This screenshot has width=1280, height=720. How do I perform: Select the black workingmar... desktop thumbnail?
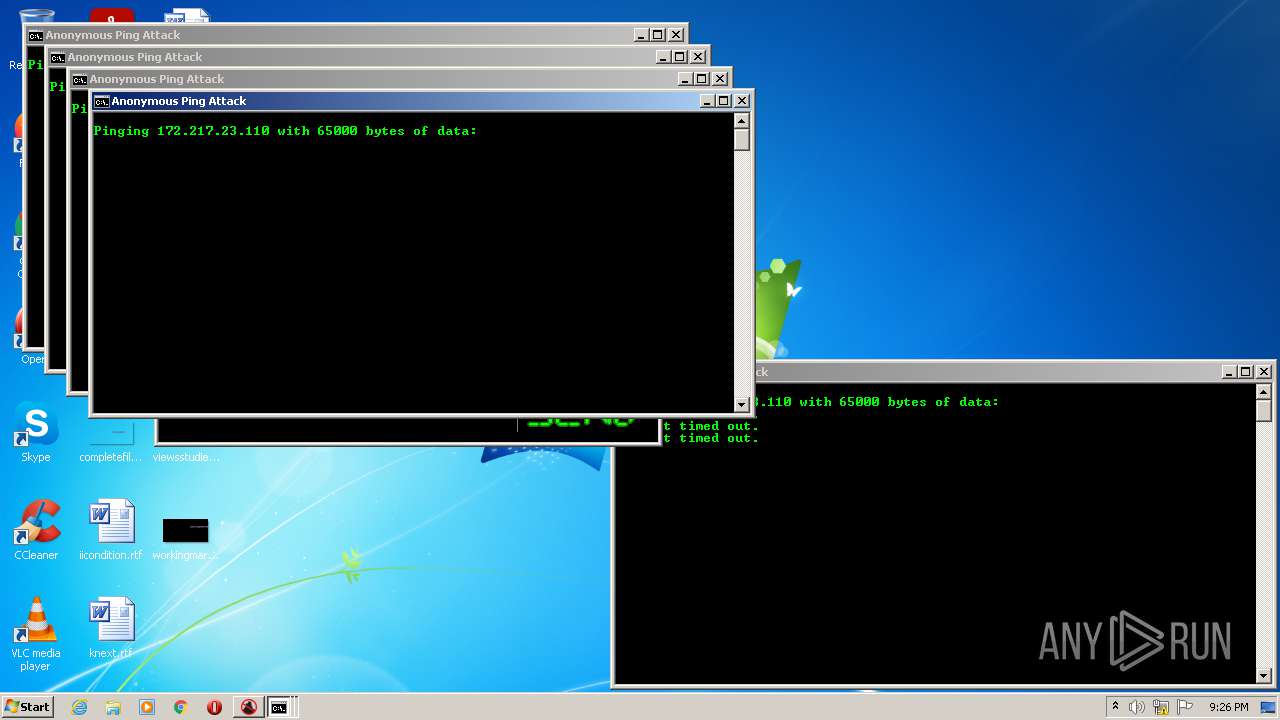tap(186, 530)
